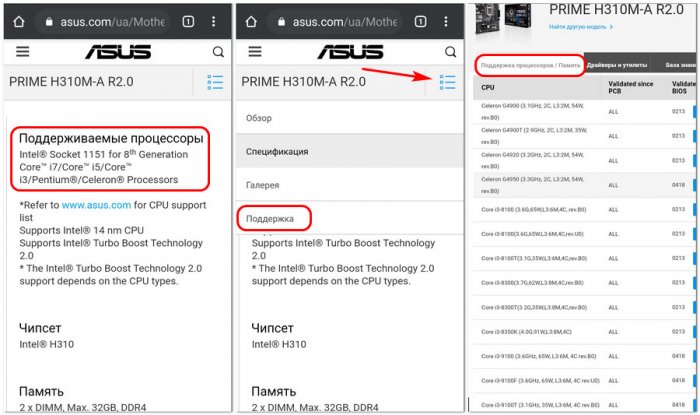The width and height of the screenshot is (700, 415).
Task: Click the Найти другую модель link
Action: tap(580, 27)
